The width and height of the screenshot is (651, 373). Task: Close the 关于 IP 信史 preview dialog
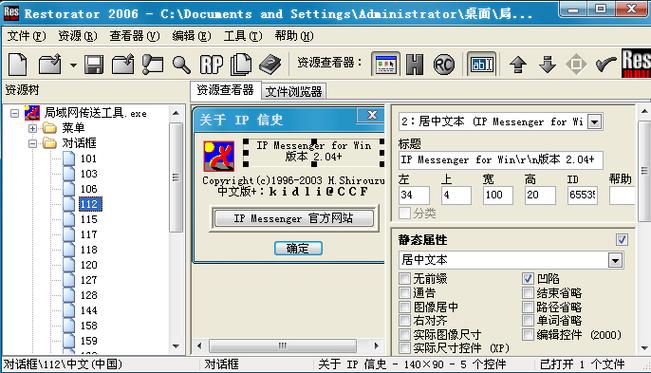(x=372, y=115)
